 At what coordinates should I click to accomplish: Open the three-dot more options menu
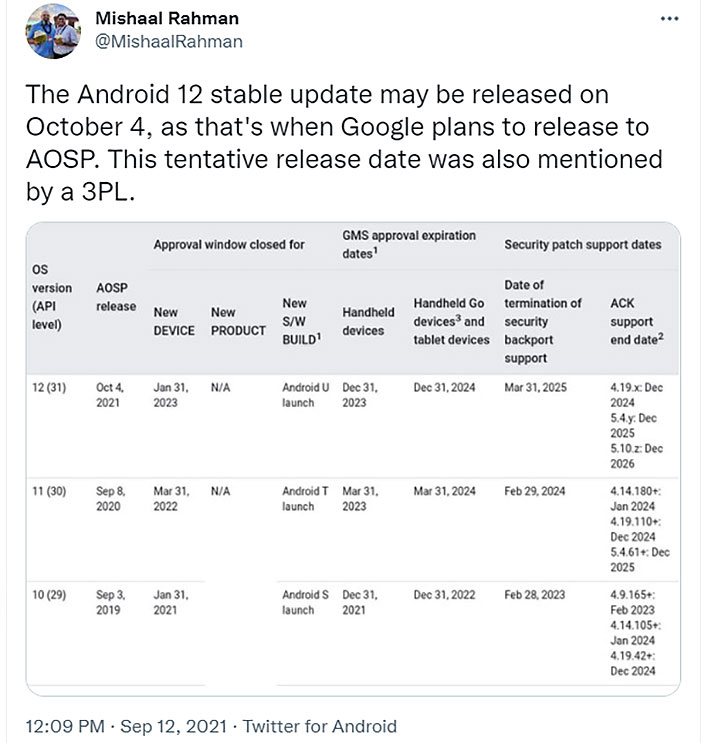coord(669,18)
